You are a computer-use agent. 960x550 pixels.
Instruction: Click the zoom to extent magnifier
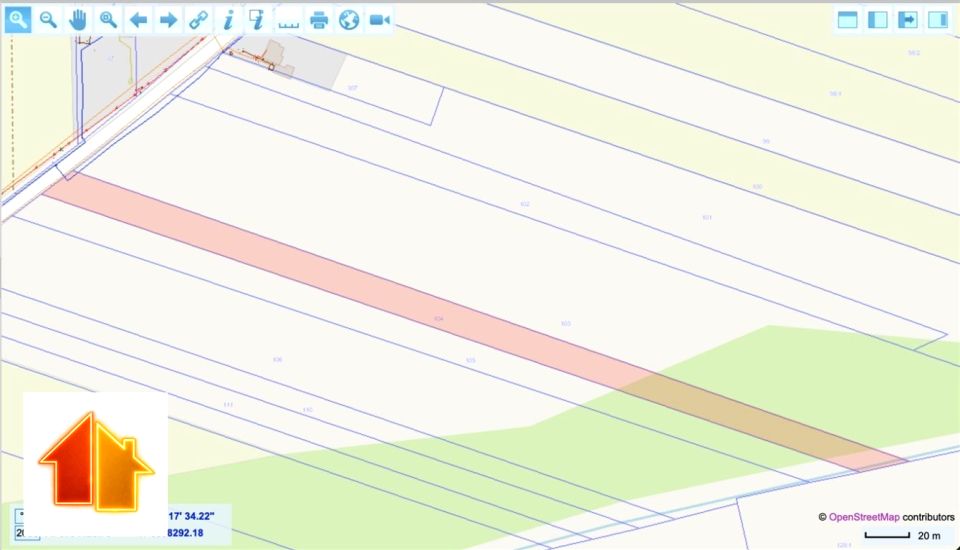[108, 20]
